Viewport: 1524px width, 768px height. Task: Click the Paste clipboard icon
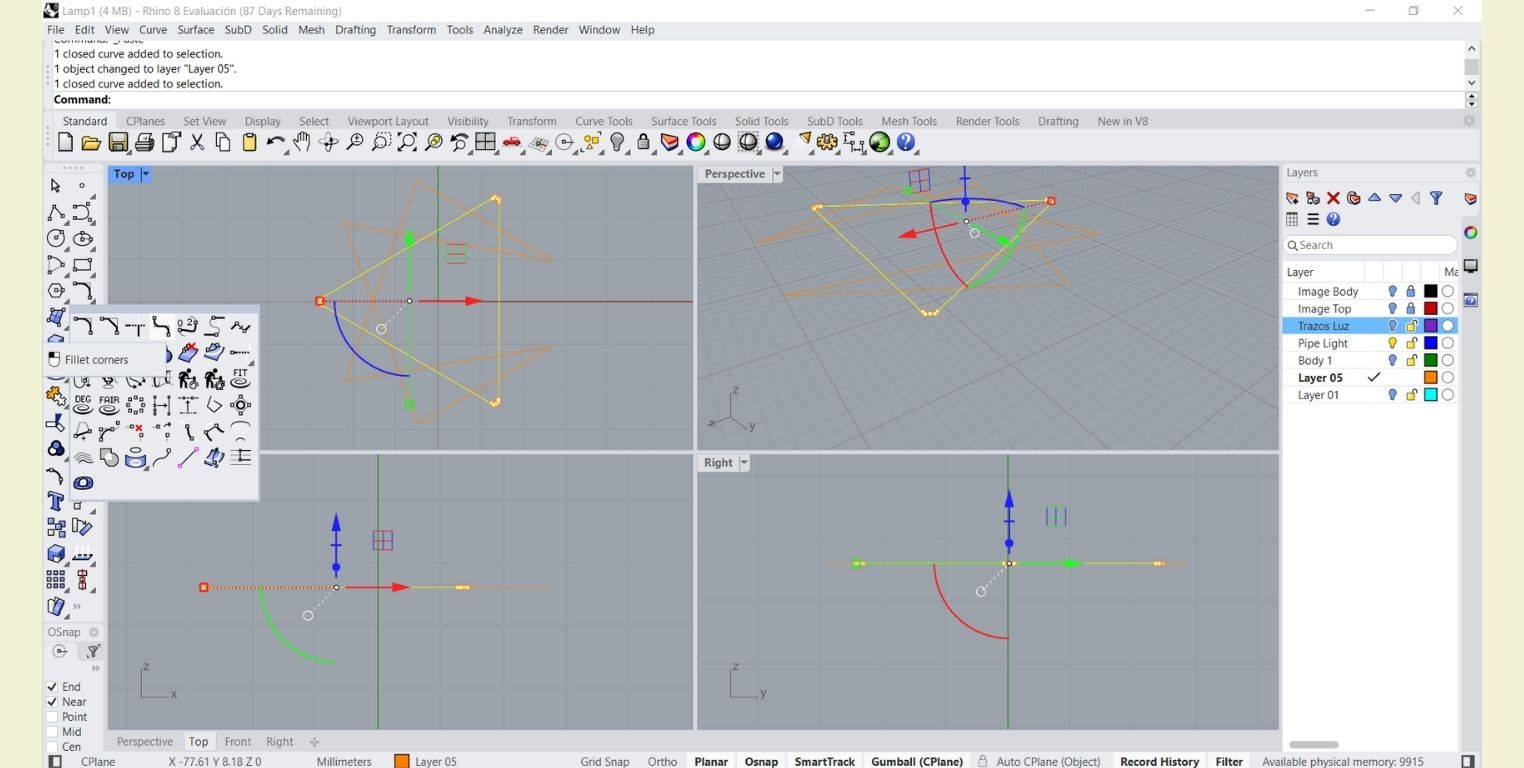coord(250,143)
